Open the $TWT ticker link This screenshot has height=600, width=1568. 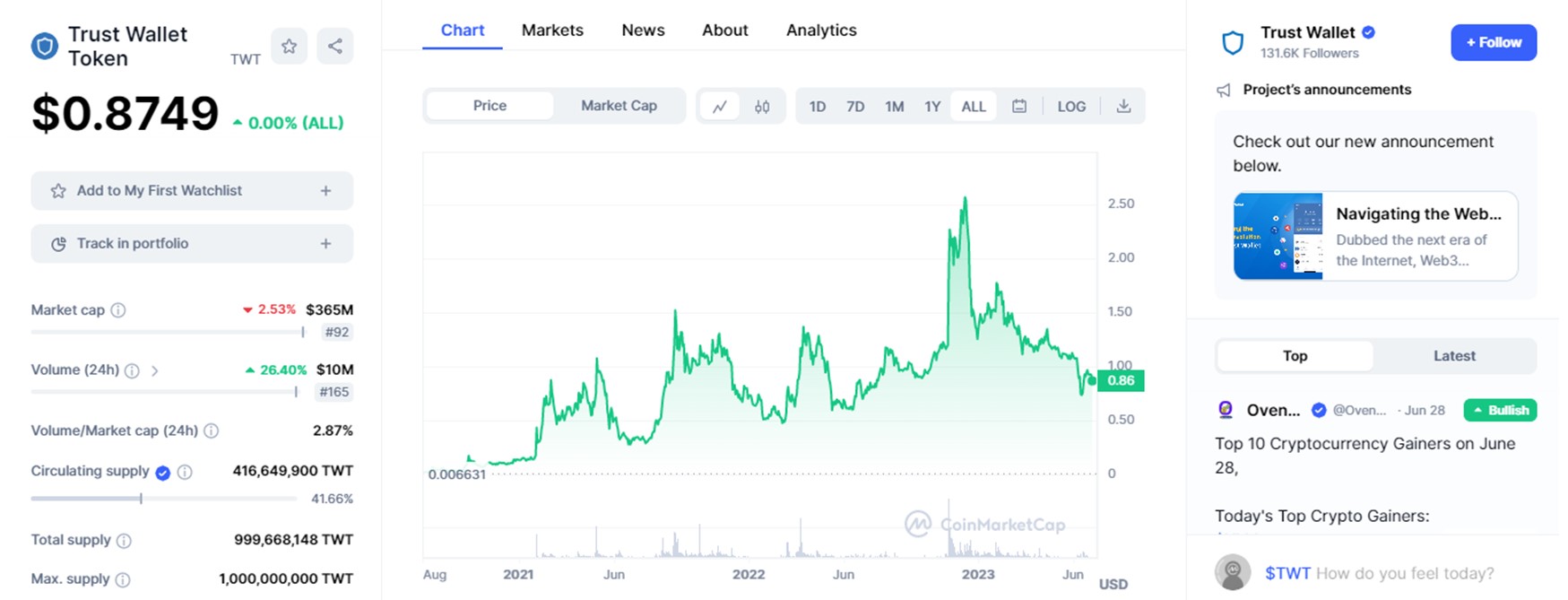click(1287, 573)
